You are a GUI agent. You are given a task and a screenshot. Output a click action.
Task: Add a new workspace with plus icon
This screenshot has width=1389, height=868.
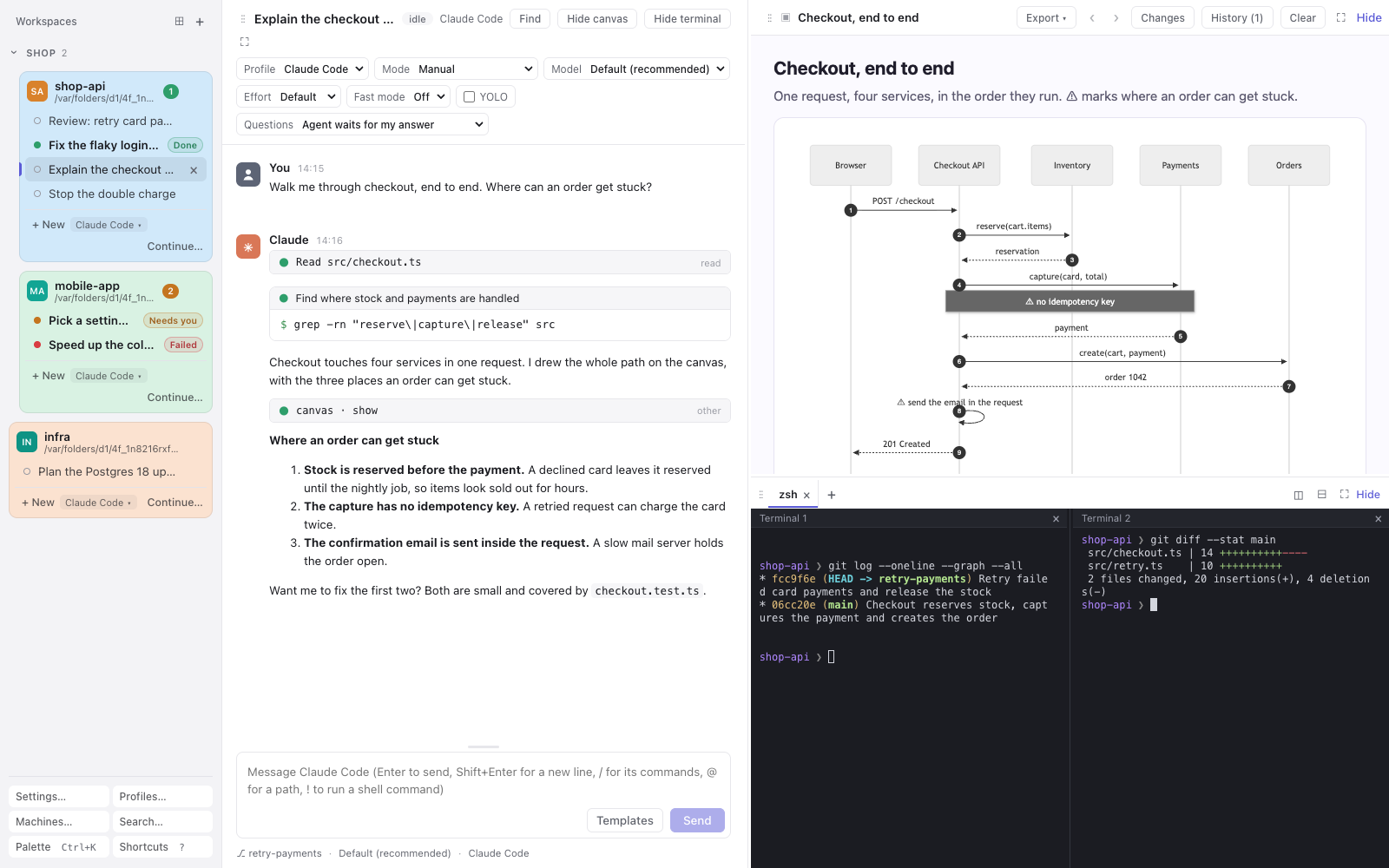(200, 22)
